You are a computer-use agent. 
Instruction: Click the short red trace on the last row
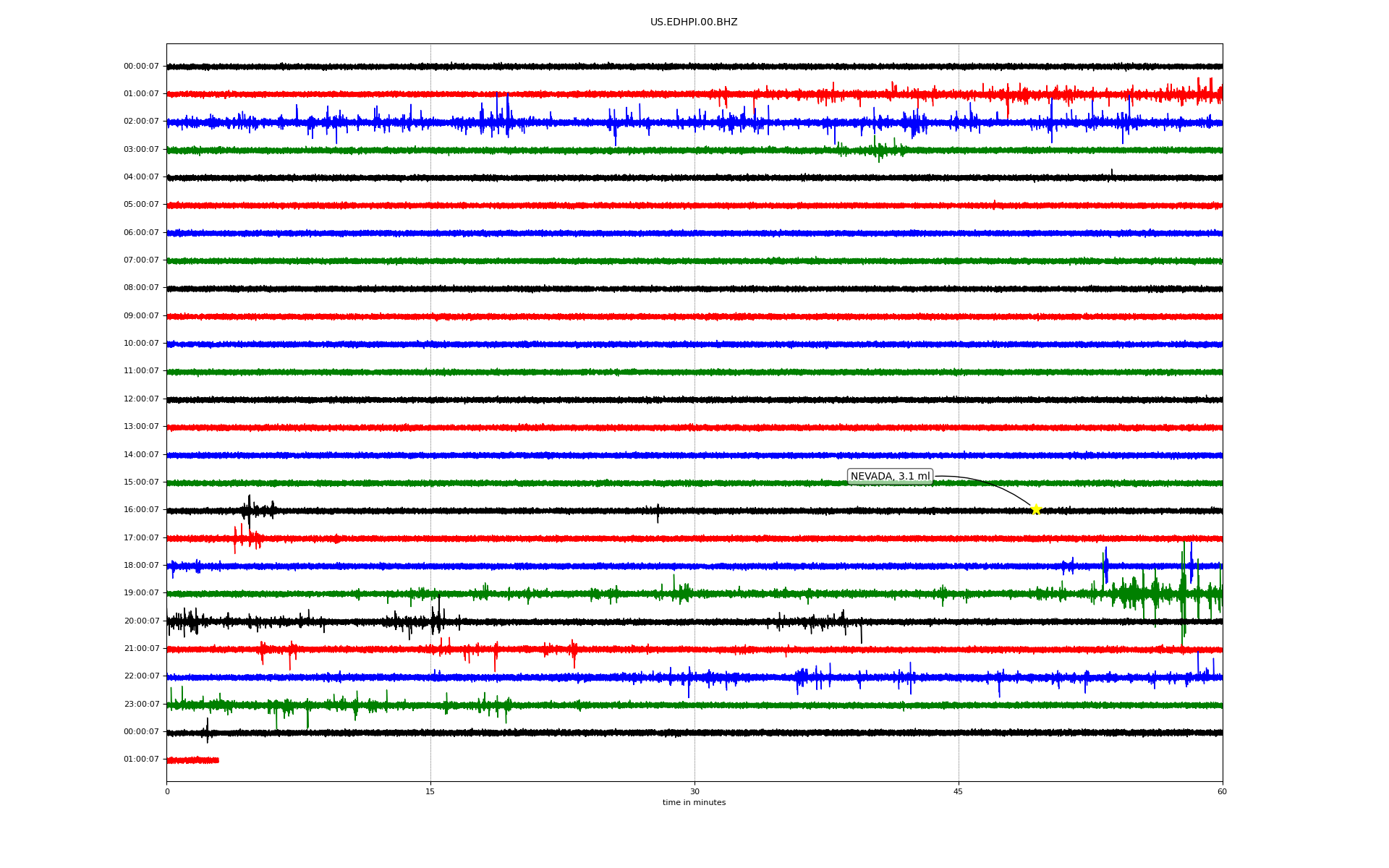coord(192,760)
